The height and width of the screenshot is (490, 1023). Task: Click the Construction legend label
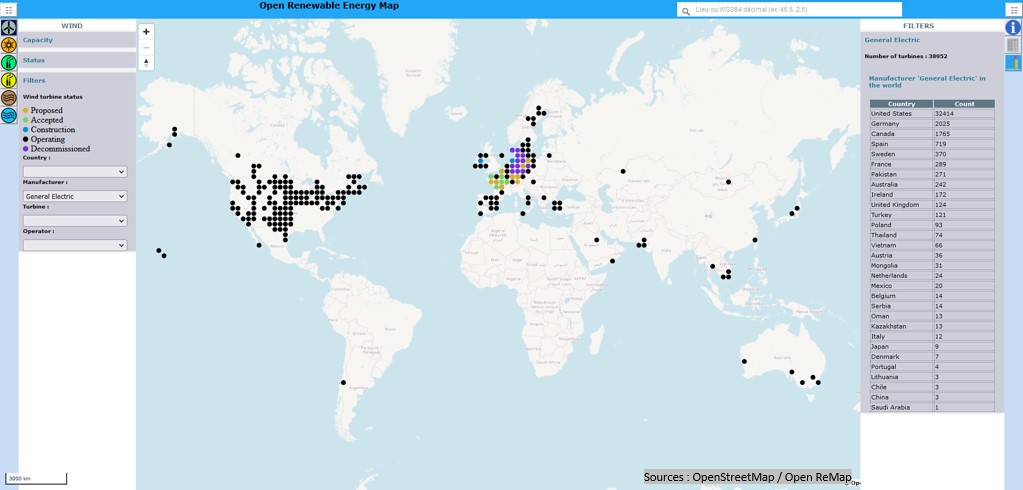tap(53, 129)
